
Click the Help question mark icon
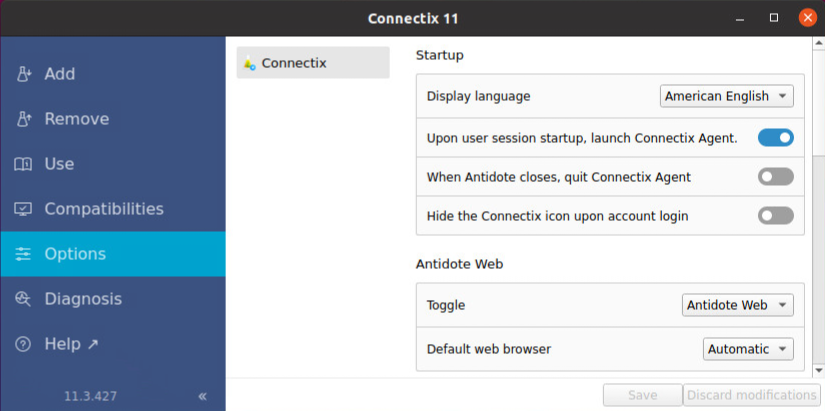pyautogui.click(x=24, y=344)
